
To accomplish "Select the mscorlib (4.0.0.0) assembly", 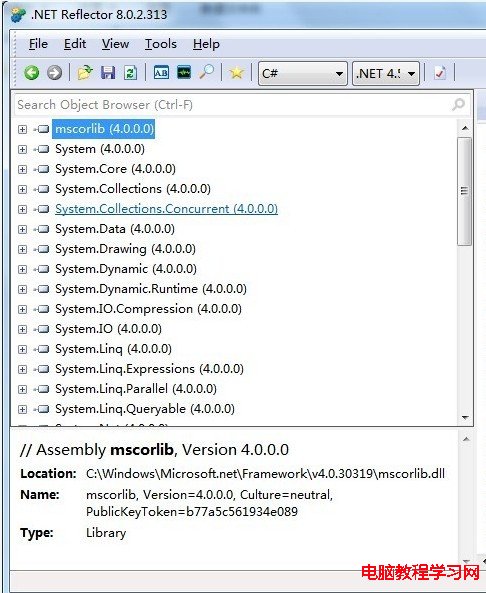I will (104, 129).
